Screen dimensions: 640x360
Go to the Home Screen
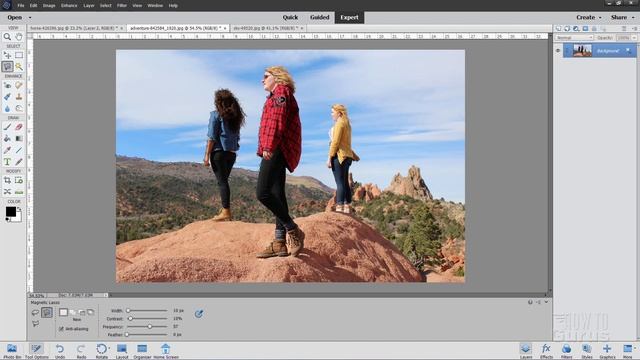[166, 351]
